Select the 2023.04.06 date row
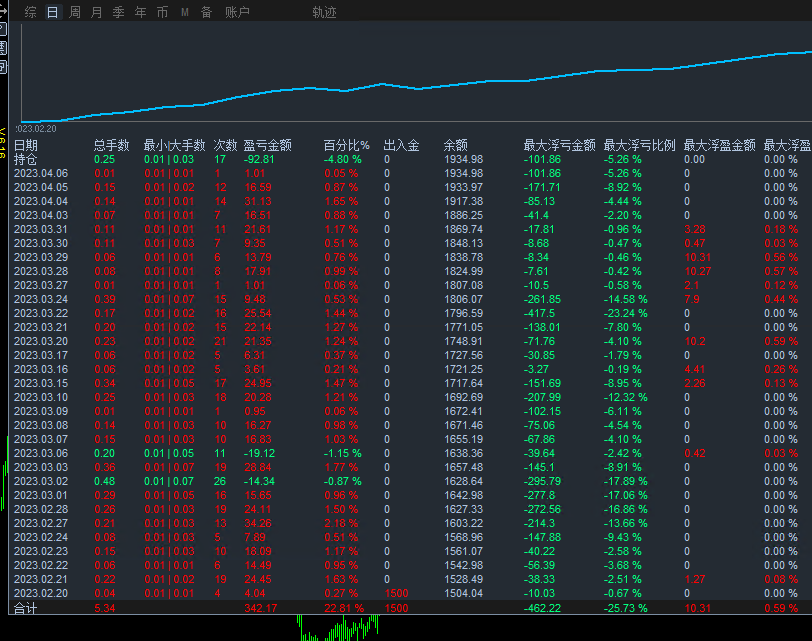 [x=410, y=173]
